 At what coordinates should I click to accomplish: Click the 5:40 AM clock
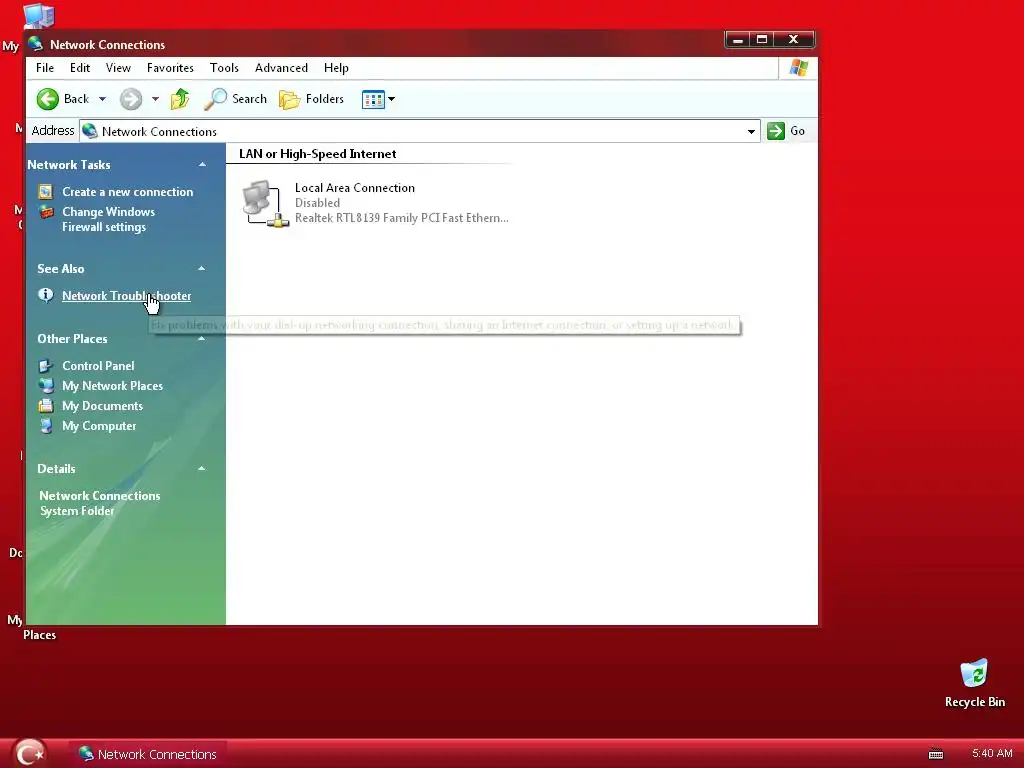point(992,754)
